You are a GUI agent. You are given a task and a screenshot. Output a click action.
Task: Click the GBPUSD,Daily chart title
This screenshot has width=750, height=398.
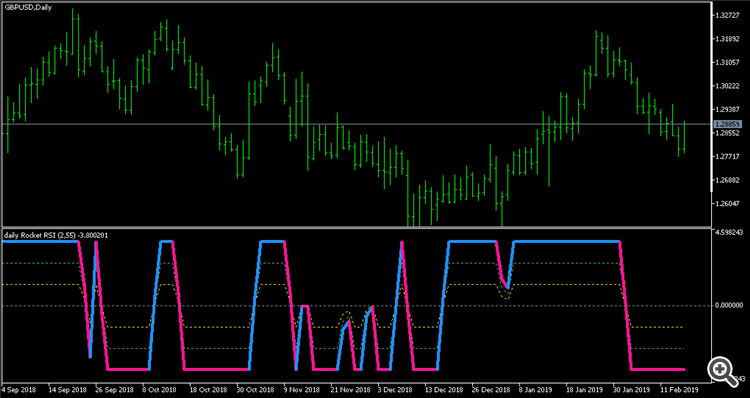[28, 8]
